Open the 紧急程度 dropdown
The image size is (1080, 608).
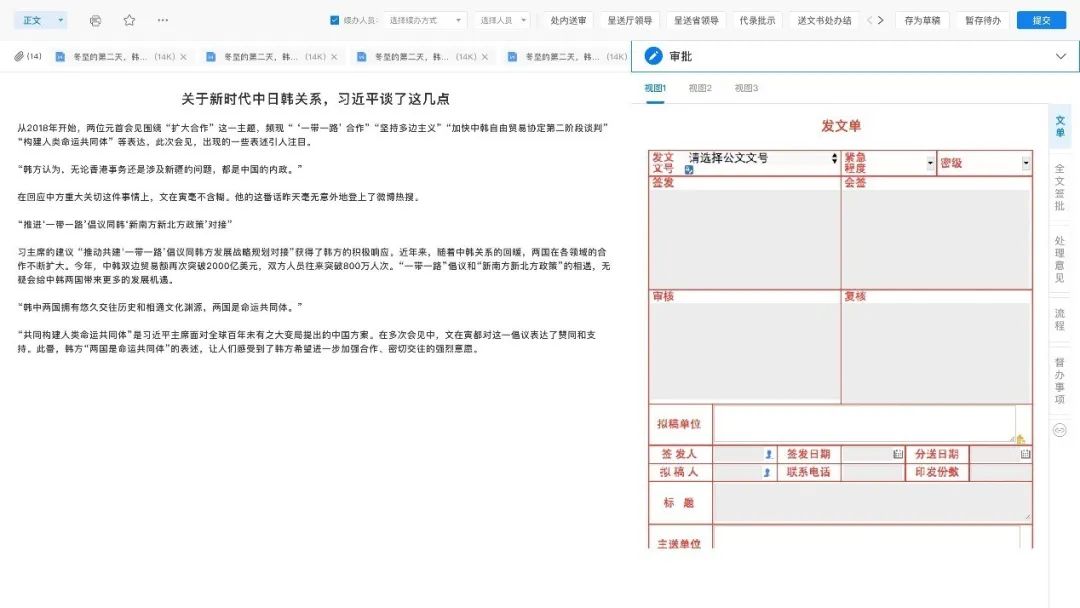click(x=930, y=163)
